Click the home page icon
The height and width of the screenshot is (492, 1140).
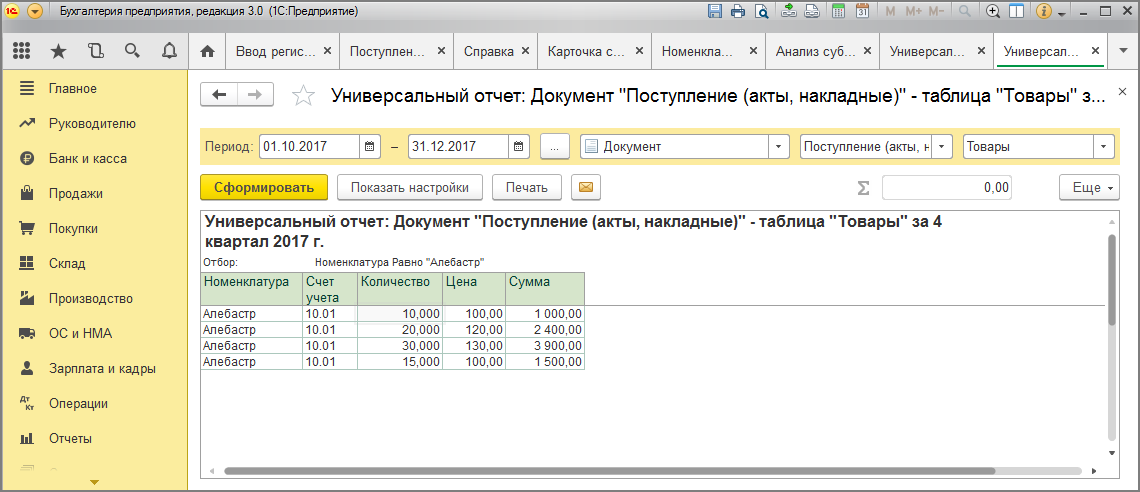(207, 51)
